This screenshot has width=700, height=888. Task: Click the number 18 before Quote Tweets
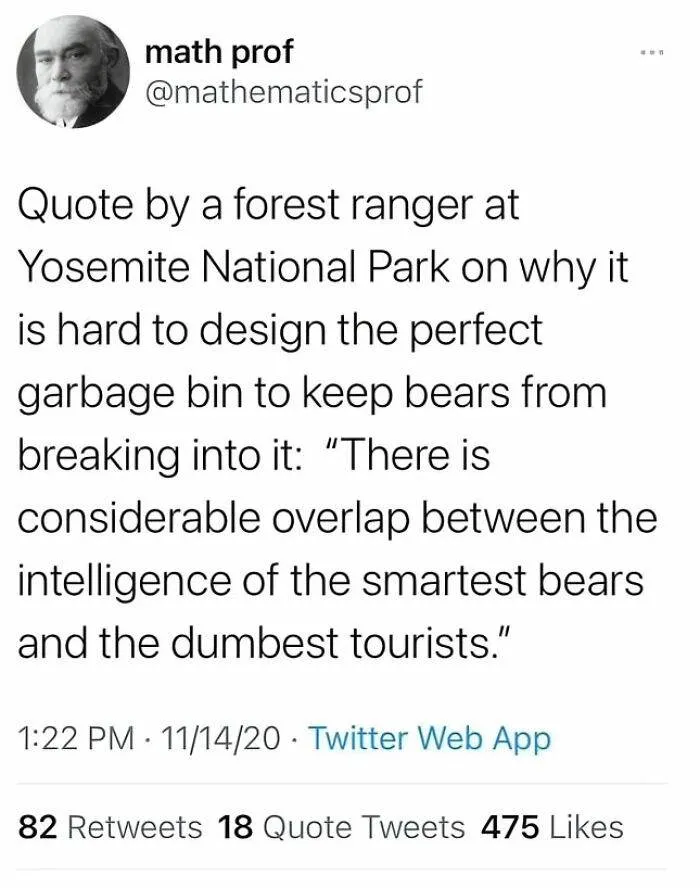coord(235,827)
